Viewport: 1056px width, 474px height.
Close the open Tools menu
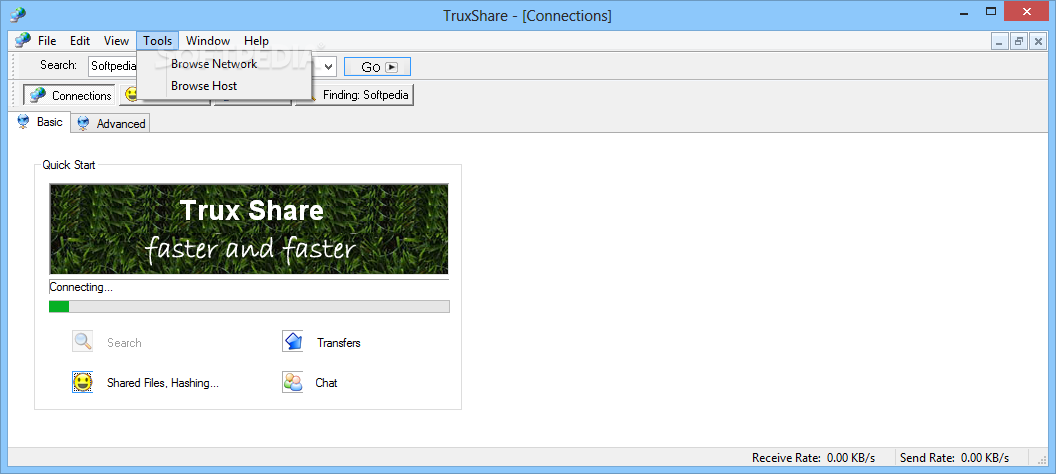coord(158,41)
